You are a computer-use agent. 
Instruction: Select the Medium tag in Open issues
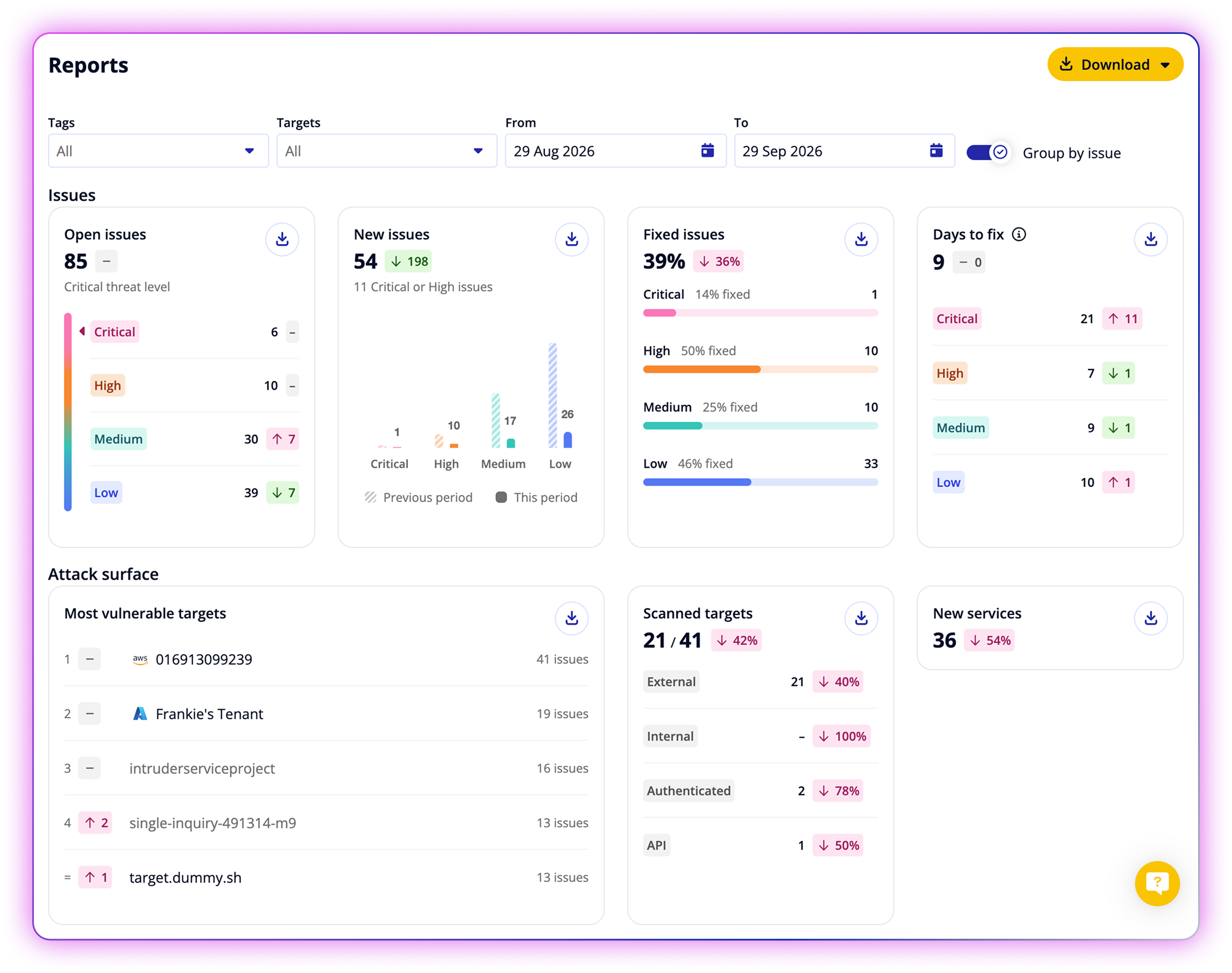pos(118,439)
